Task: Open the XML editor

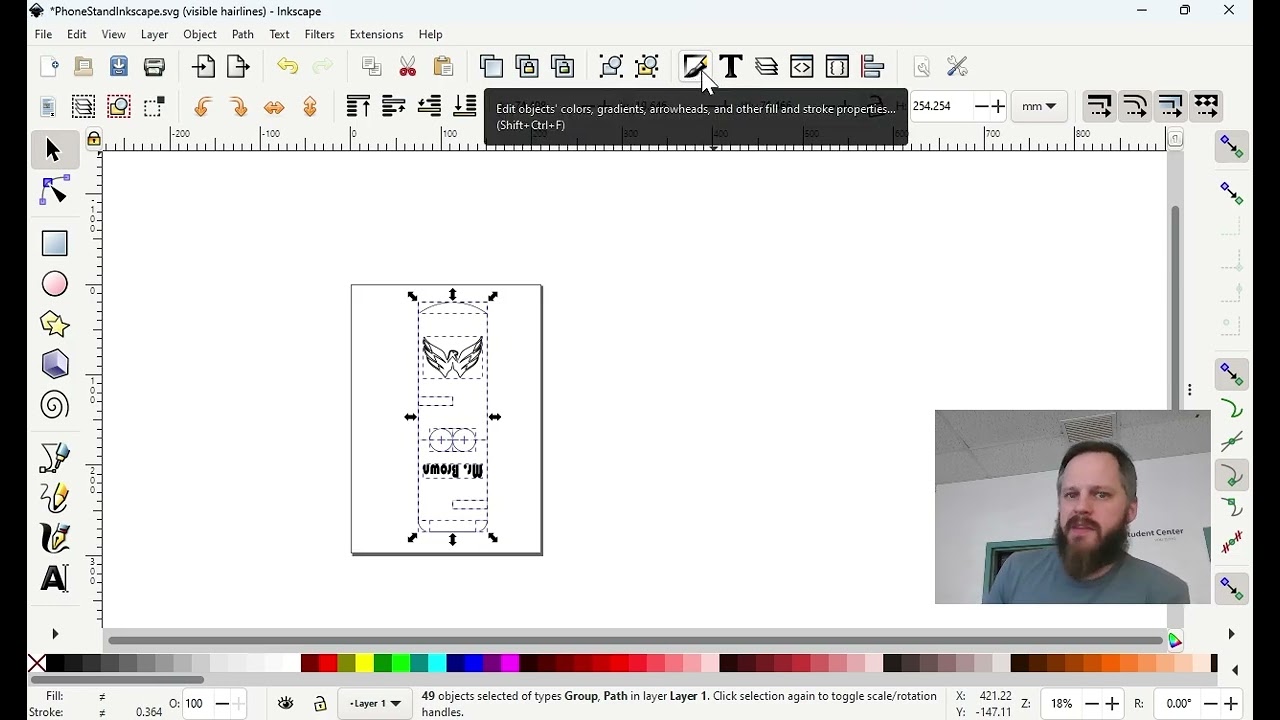Action: (802, 67)
